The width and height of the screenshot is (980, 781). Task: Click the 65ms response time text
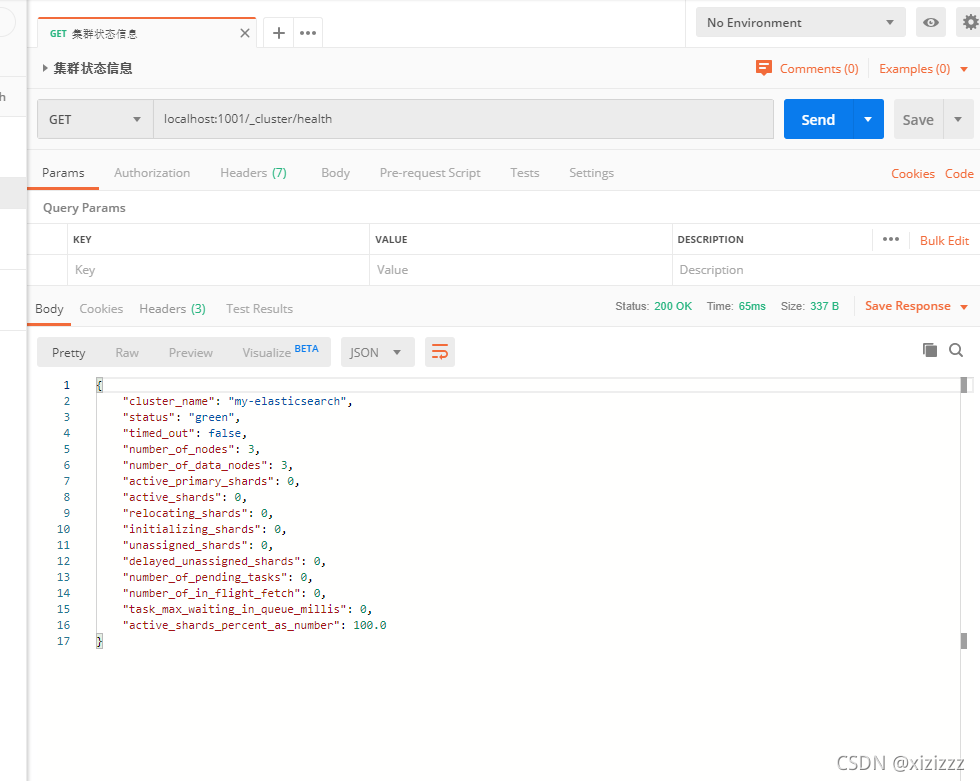point(752,306)
